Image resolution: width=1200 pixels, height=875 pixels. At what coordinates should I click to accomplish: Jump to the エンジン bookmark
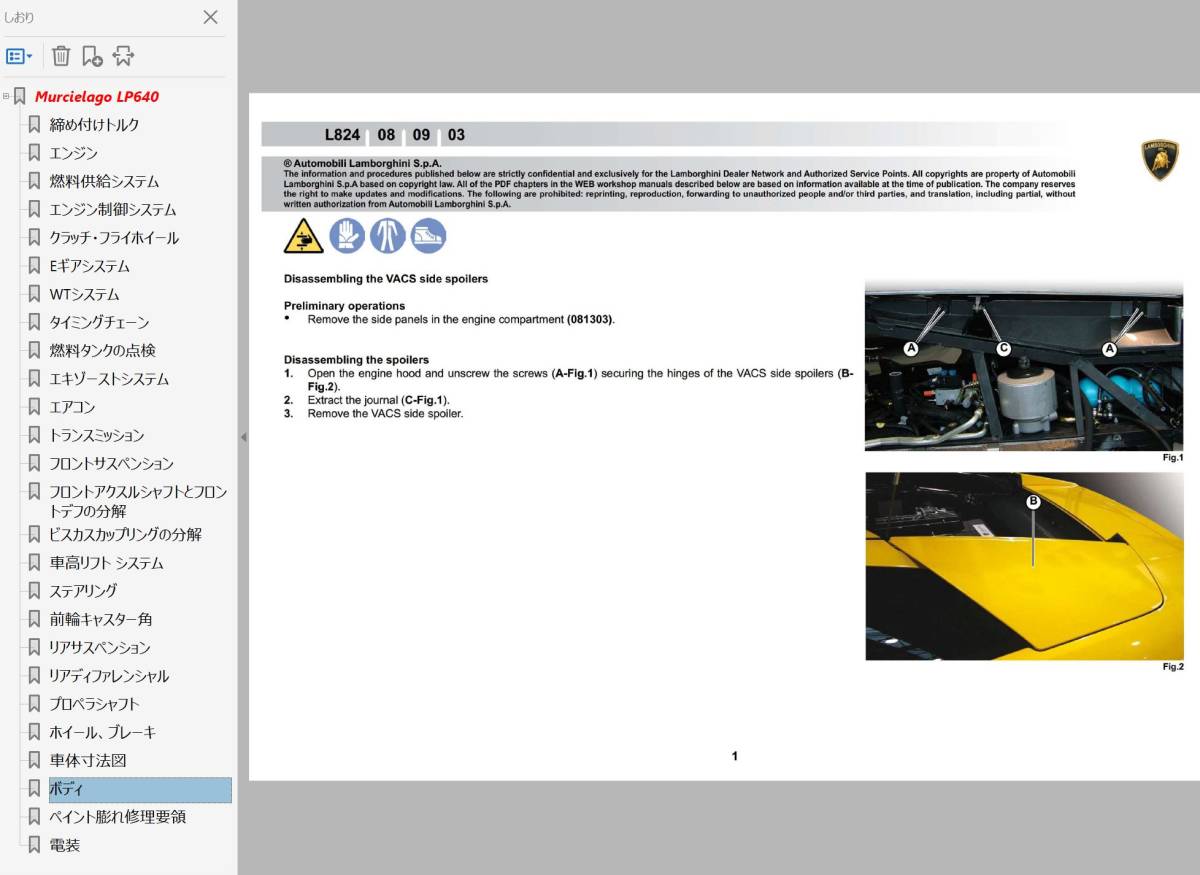(x=73, y=153)
